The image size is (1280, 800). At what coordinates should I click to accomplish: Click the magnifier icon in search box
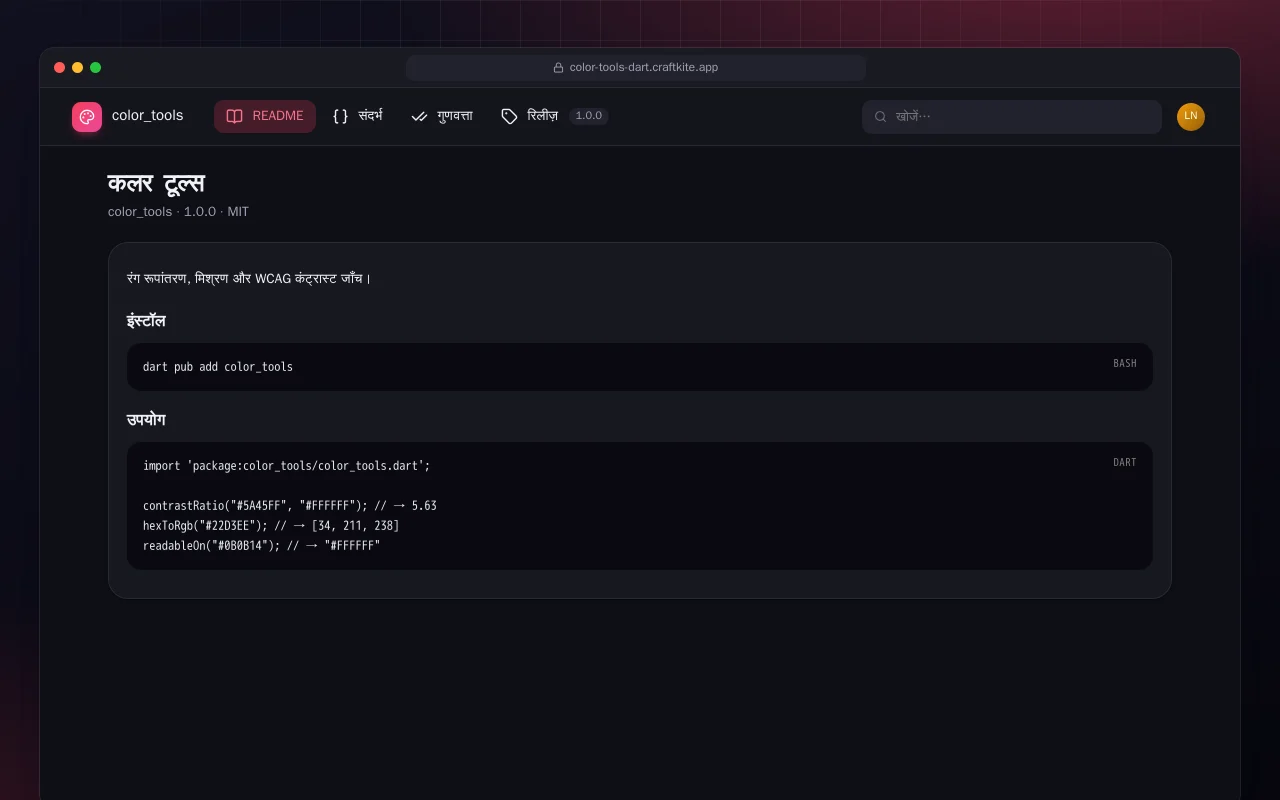[881, 116]
